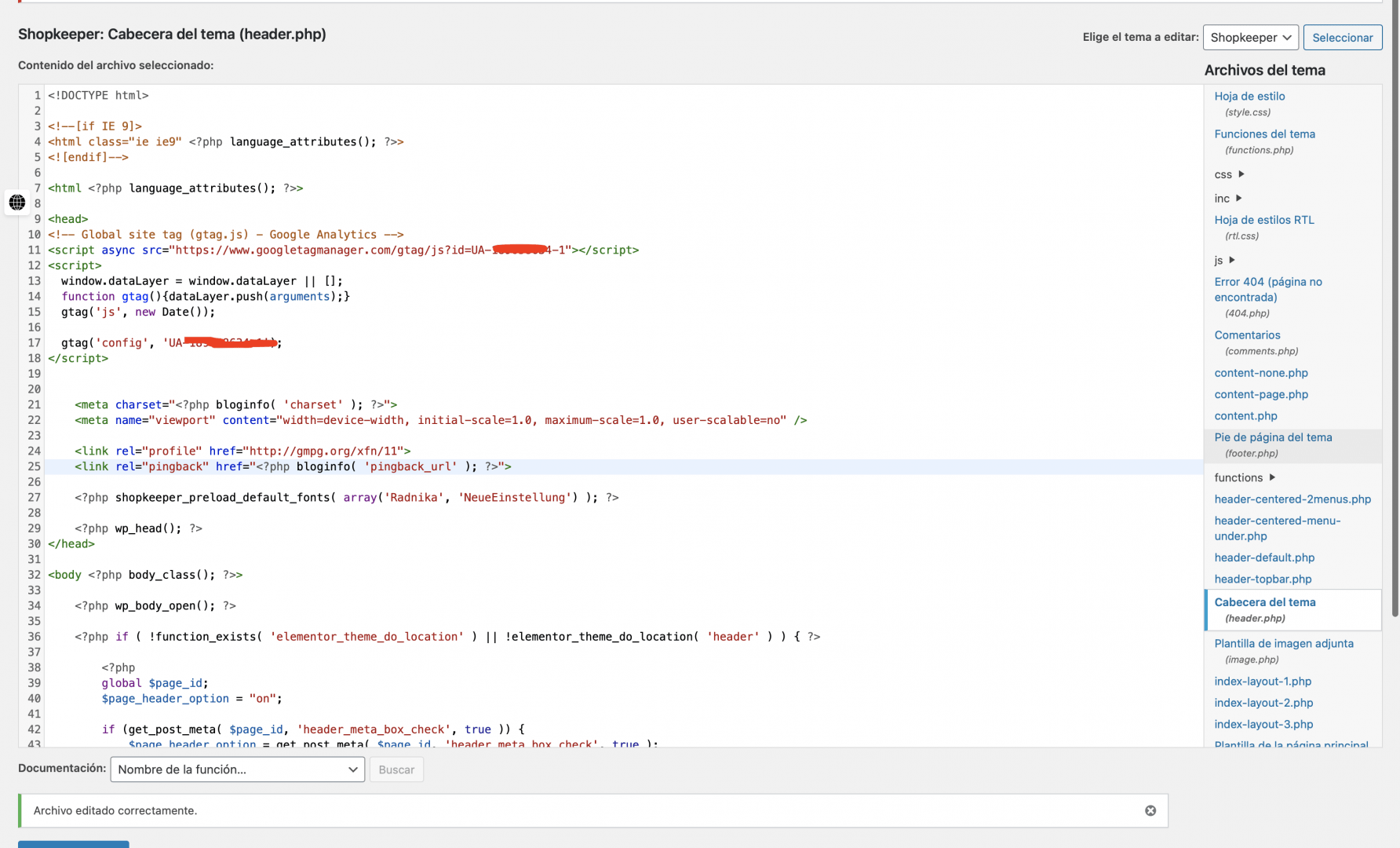
Task: Open index-layout-3.php file
Action: click(1263, 724)
